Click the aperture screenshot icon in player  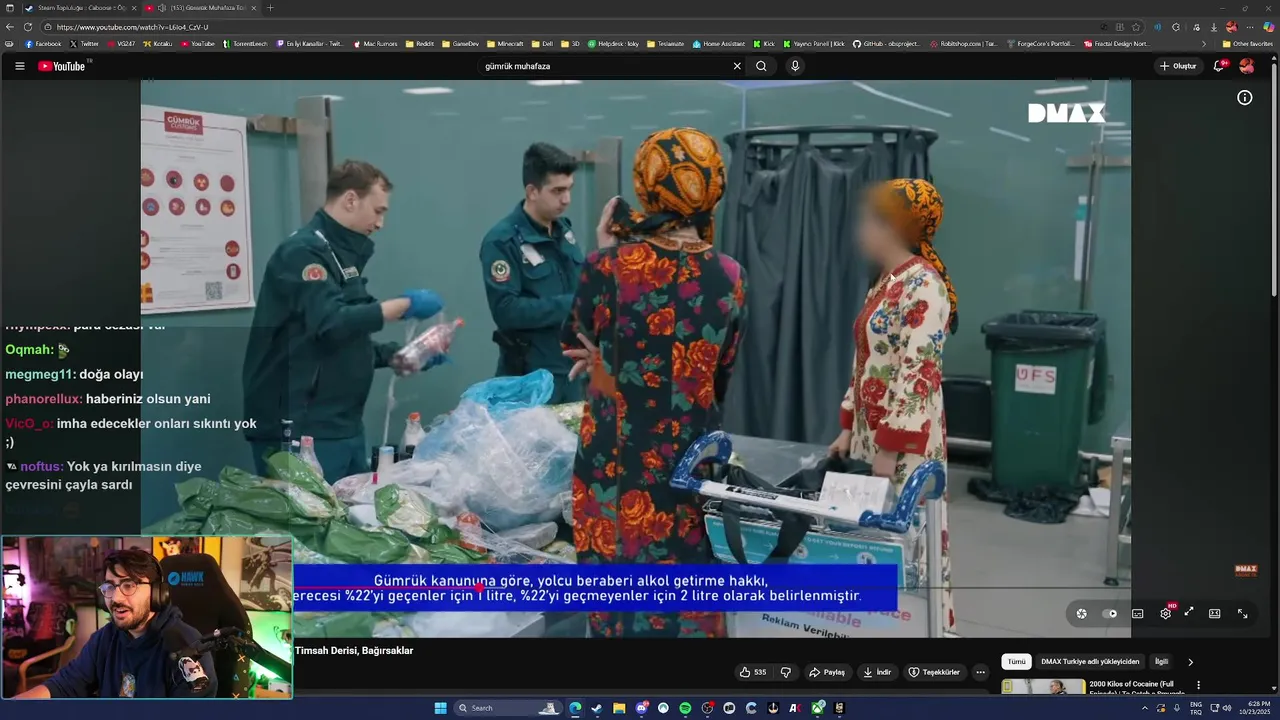tap(1081, 613)
